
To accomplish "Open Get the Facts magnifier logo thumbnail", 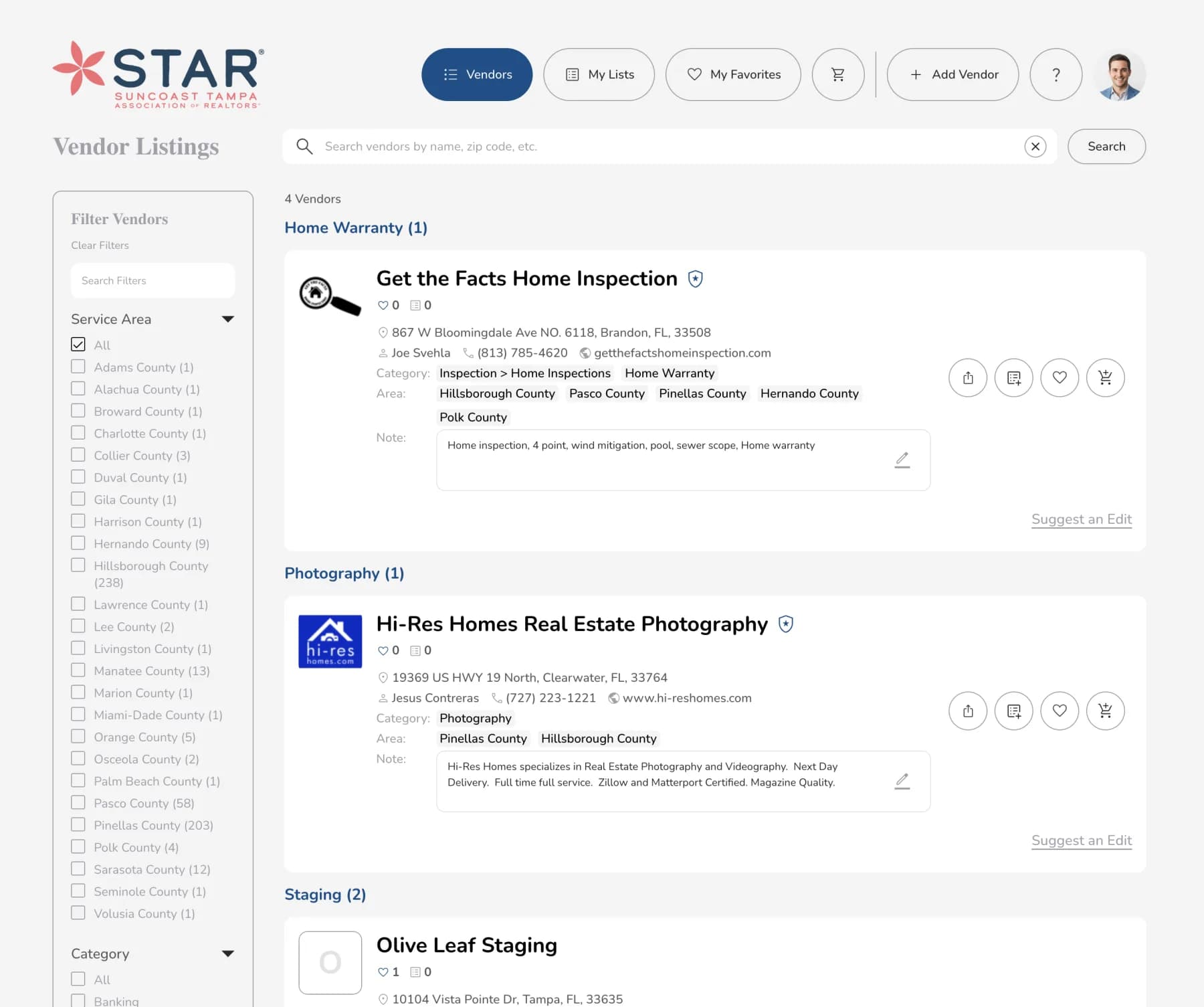I will click(330, 295).
